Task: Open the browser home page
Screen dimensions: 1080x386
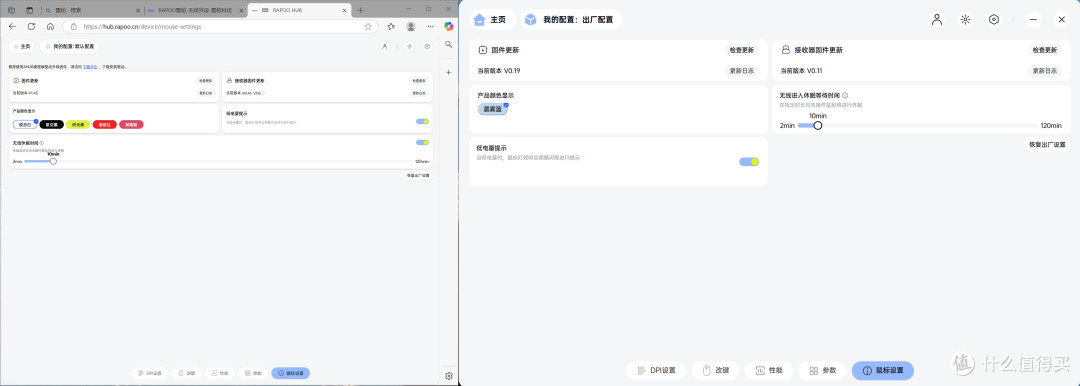Action: point(50,26)
